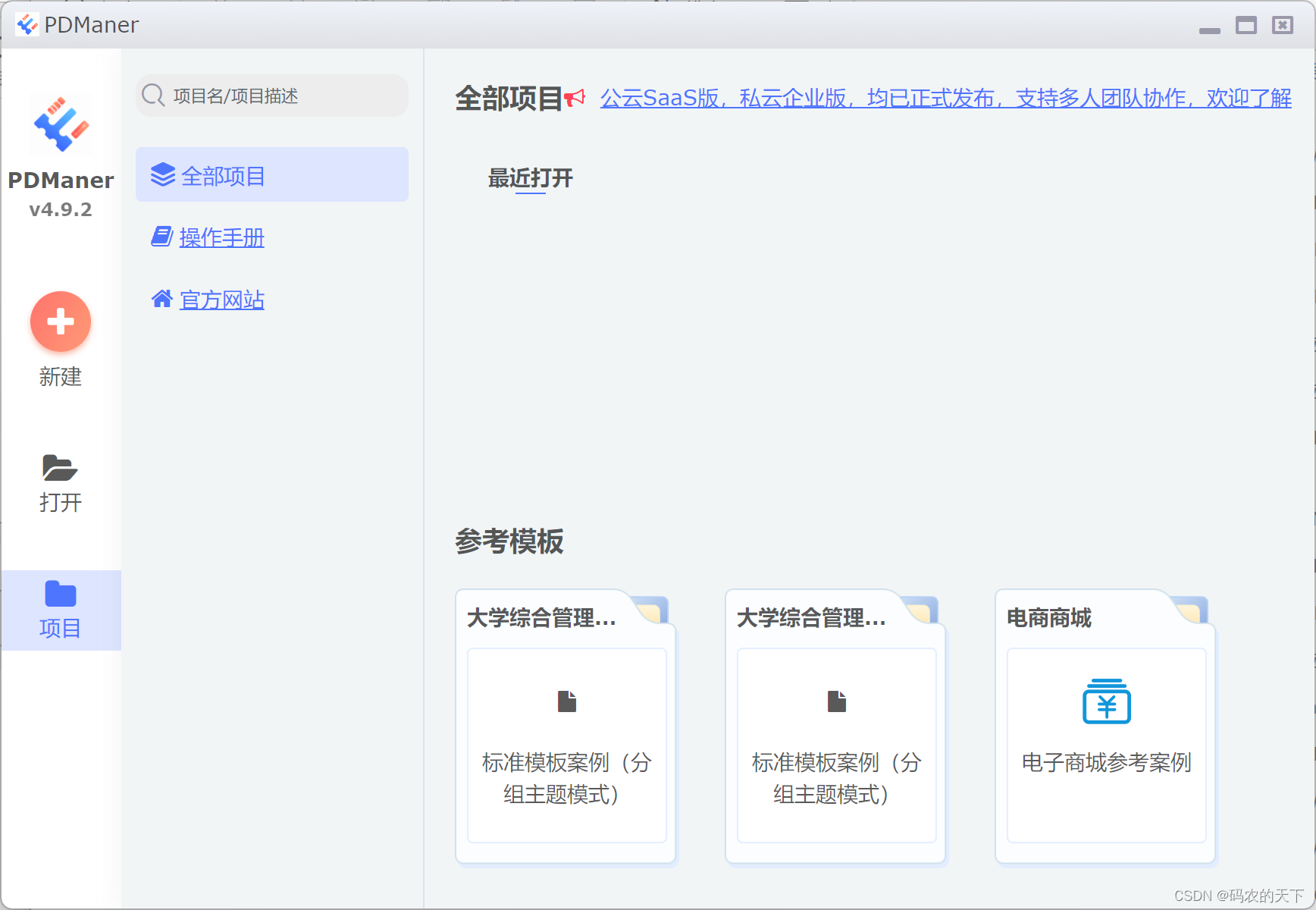The height and width of the screenshot is (910, 1316).
Task: Select the blue 项目 folder icon
Action: click(x=61, y=594)
